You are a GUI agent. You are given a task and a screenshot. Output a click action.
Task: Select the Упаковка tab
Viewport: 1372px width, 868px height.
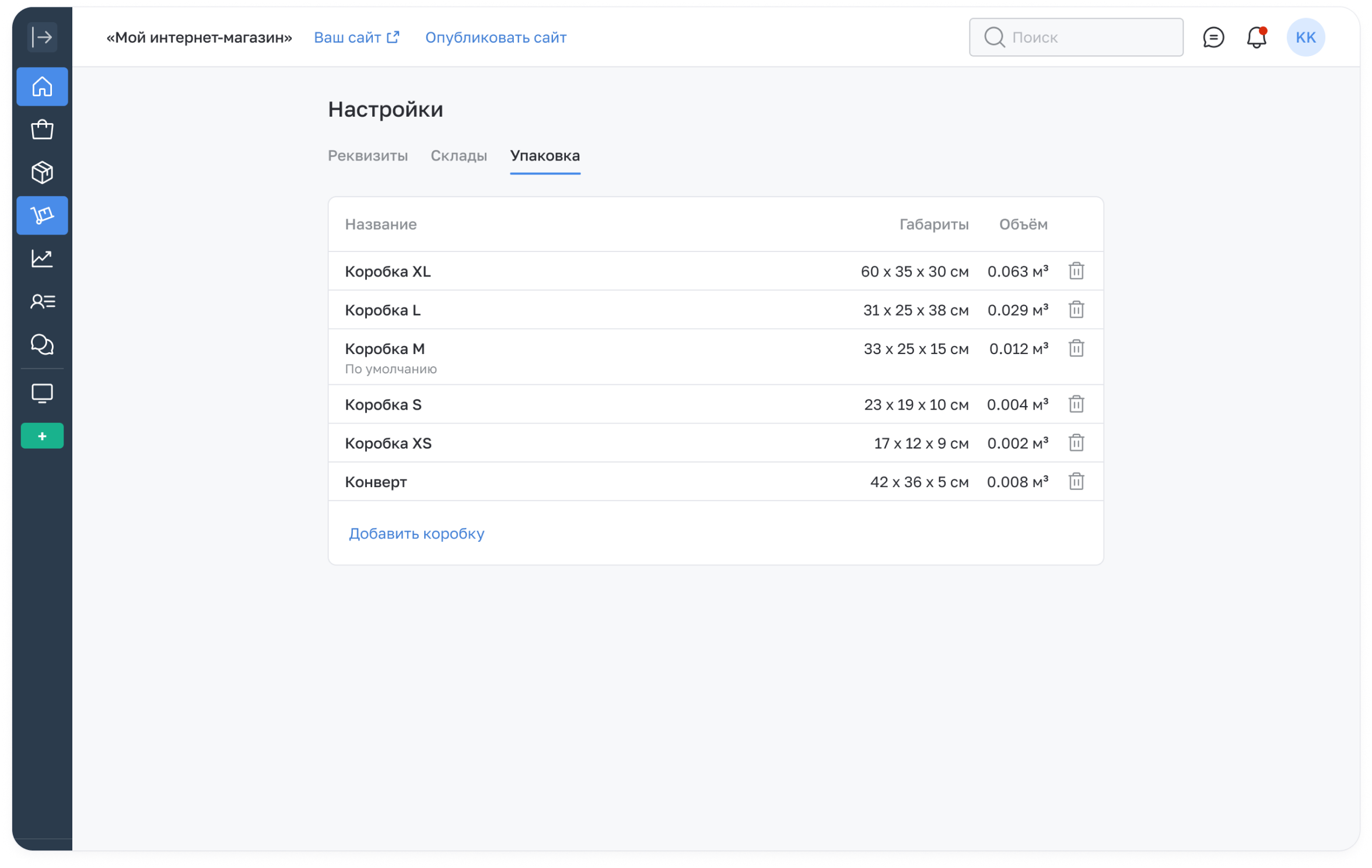545,156
